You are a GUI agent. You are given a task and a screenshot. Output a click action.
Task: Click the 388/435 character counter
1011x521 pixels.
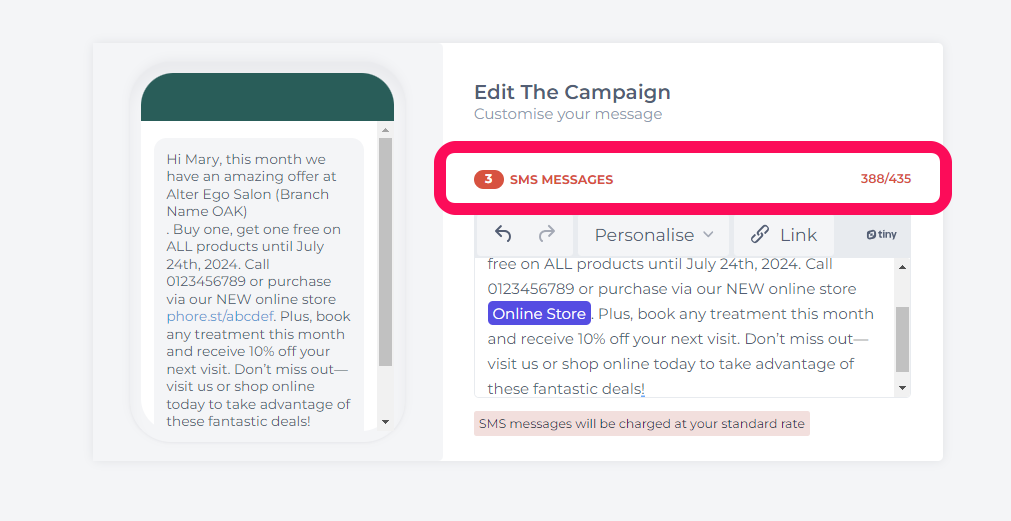click(885, 179)
